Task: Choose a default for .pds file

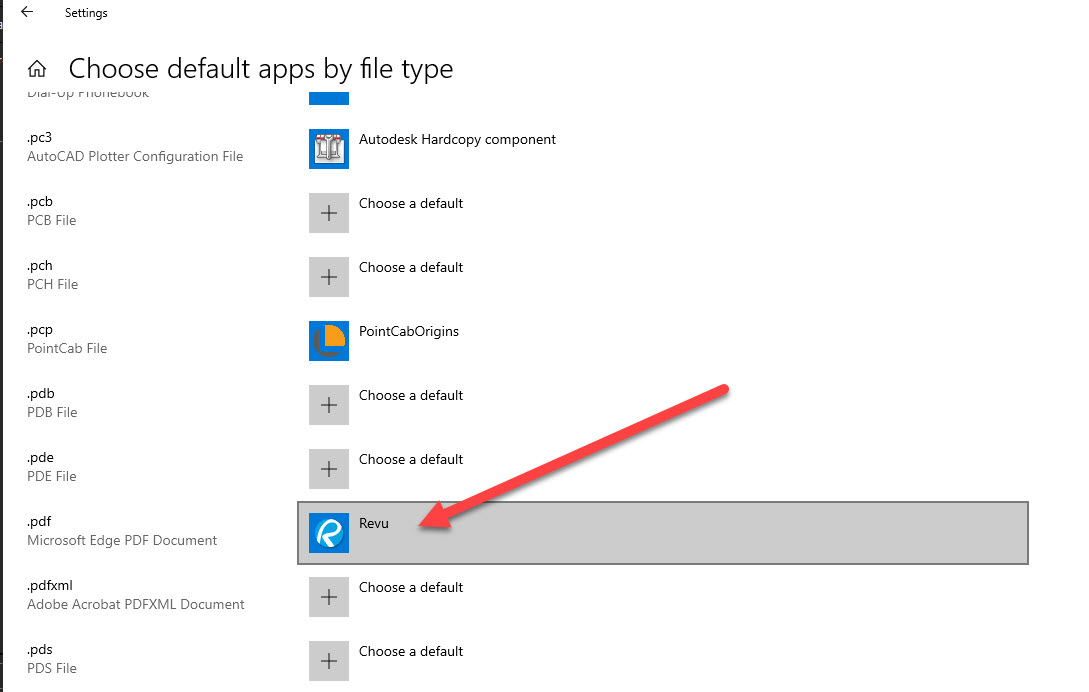Action: 410,651
